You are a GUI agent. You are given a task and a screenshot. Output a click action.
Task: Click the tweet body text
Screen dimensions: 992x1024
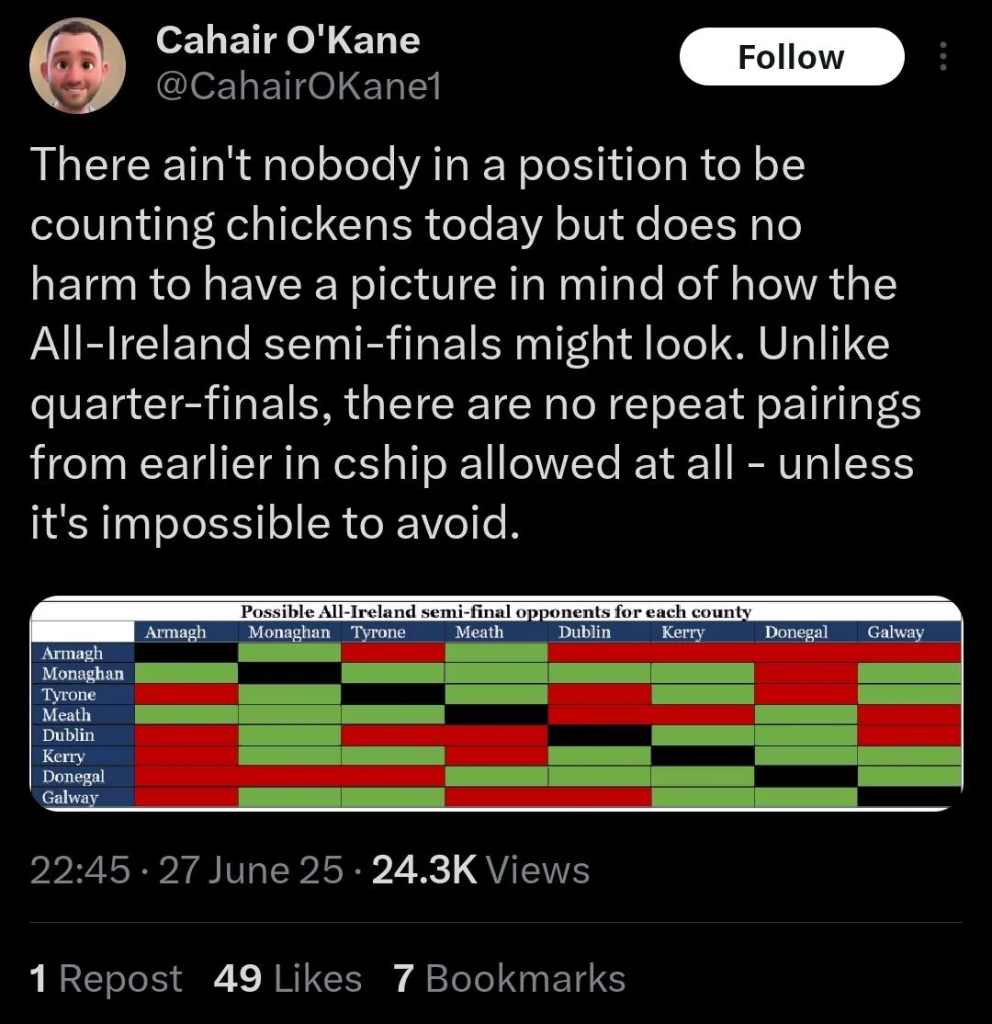tap(475, 343)
